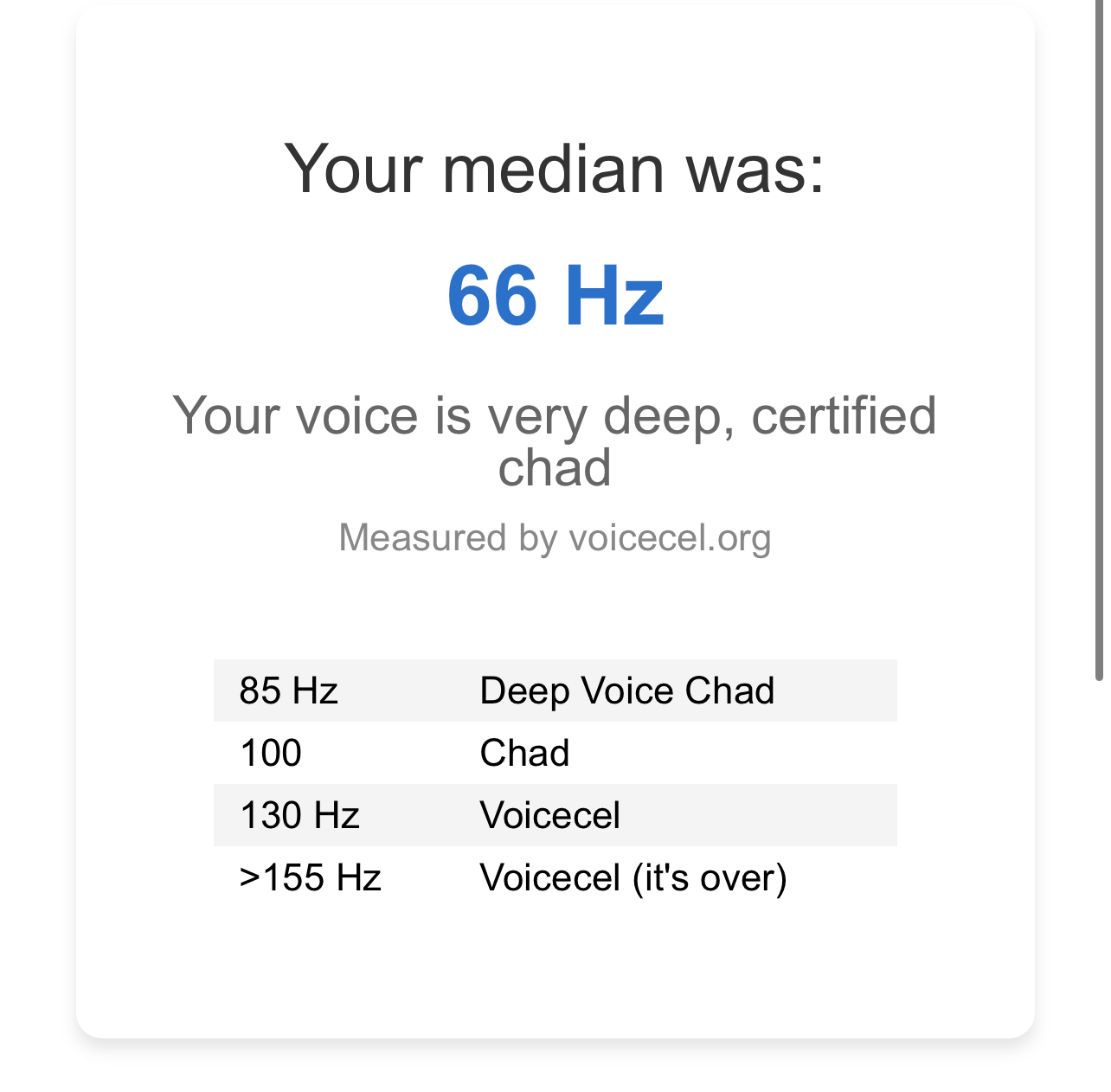Viewport: 1111px width, 1092px height.
Task: Click the blank card area above the heading
Action: [x=555, y=69]
